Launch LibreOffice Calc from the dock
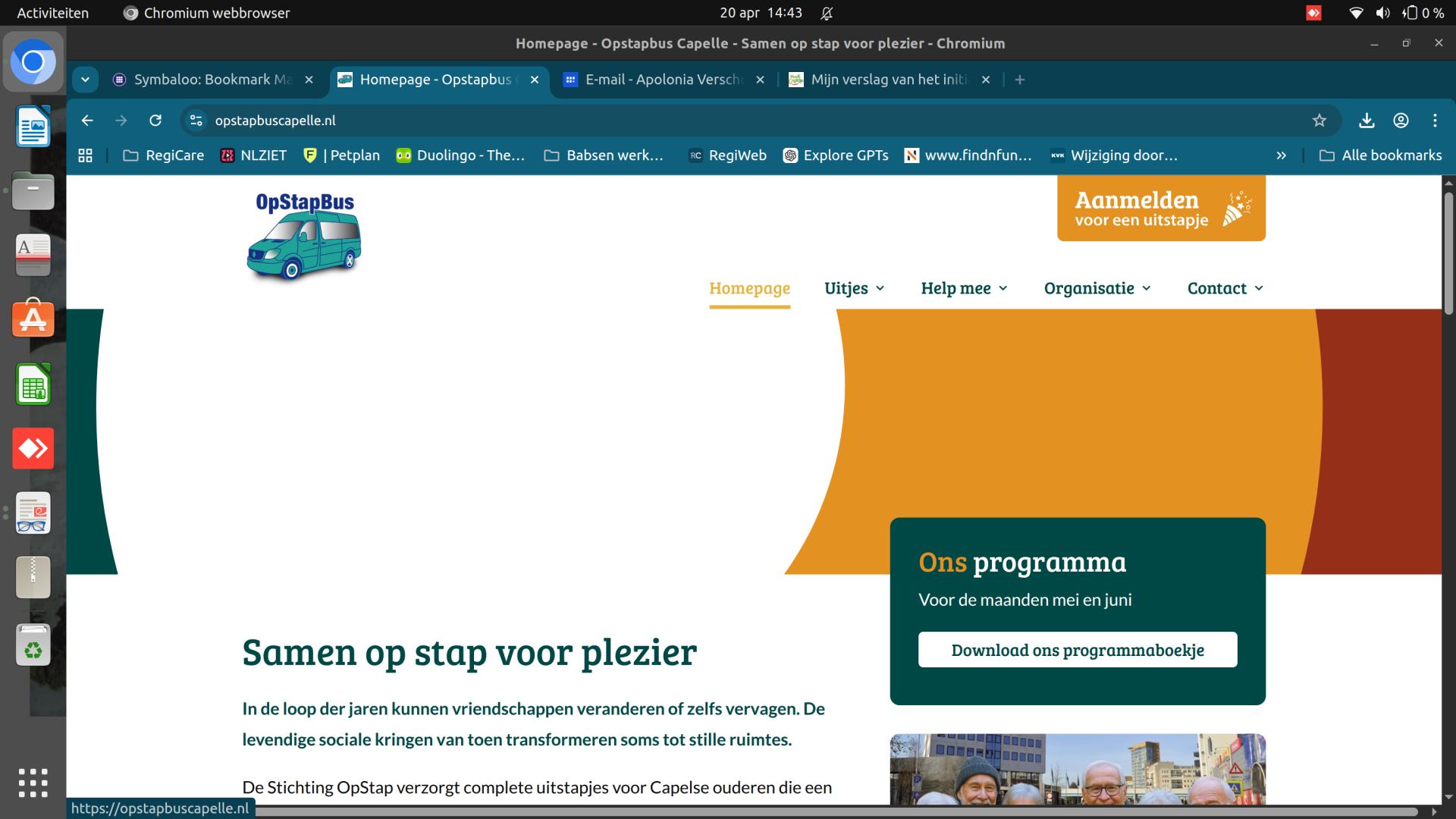The image size is (1456, 819). click(x=33, y=384)
